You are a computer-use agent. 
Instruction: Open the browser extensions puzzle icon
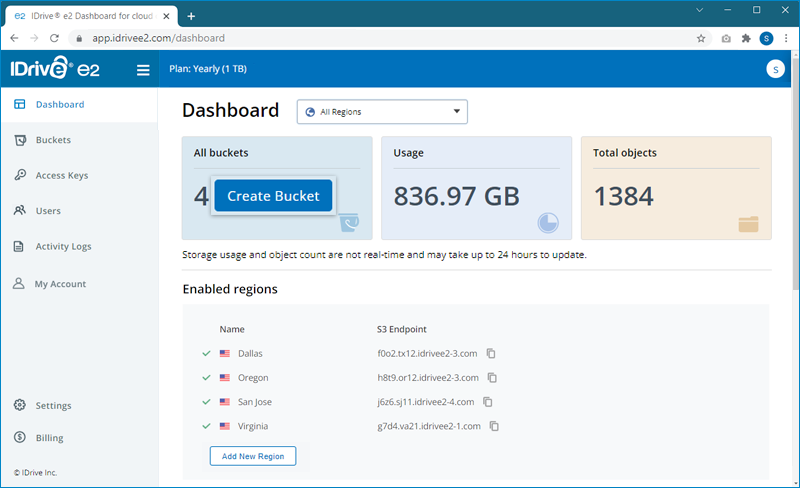tap(746, 38)
